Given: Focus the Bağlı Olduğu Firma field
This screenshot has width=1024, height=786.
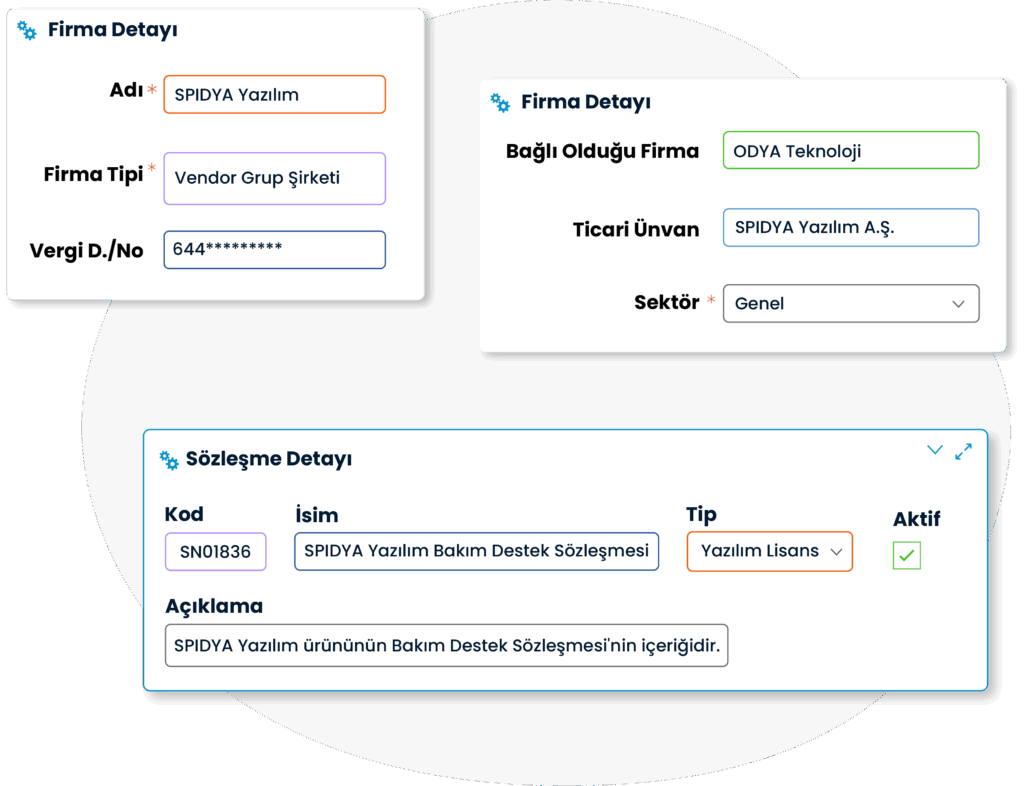Looking at the screenshot, I should click(x=851, y=151).
